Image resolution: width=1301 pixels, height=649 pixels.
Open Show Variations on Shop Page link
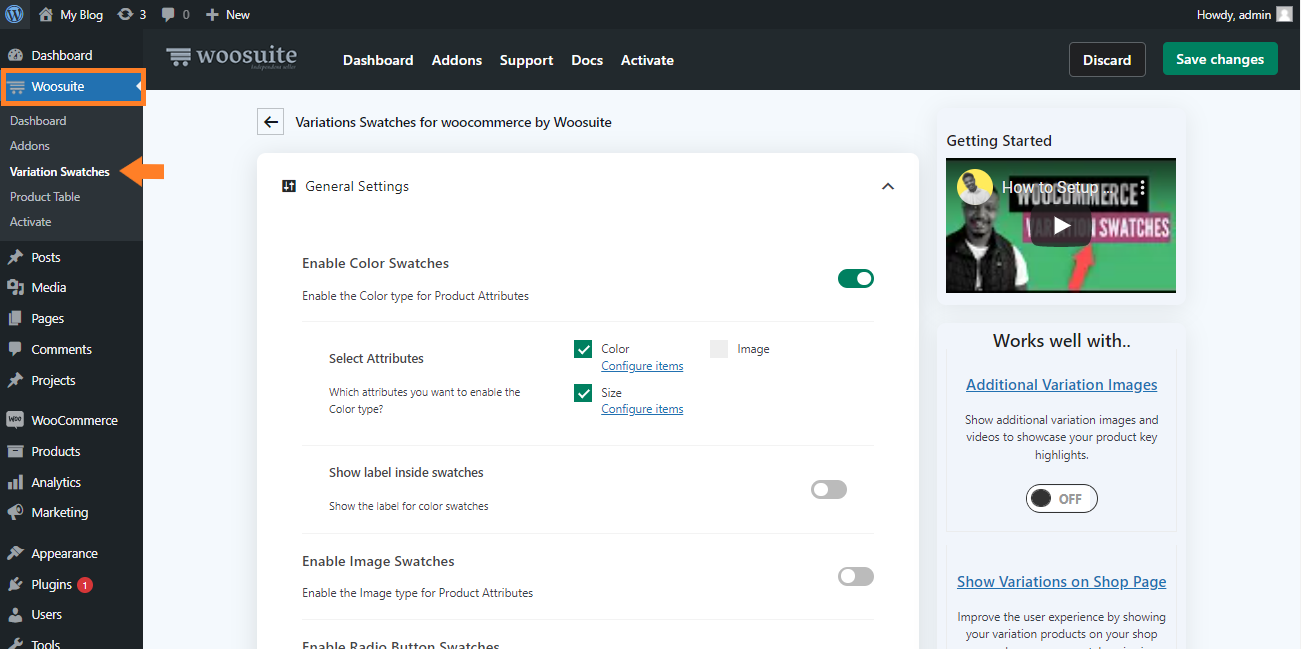(x=1062, y=582)
